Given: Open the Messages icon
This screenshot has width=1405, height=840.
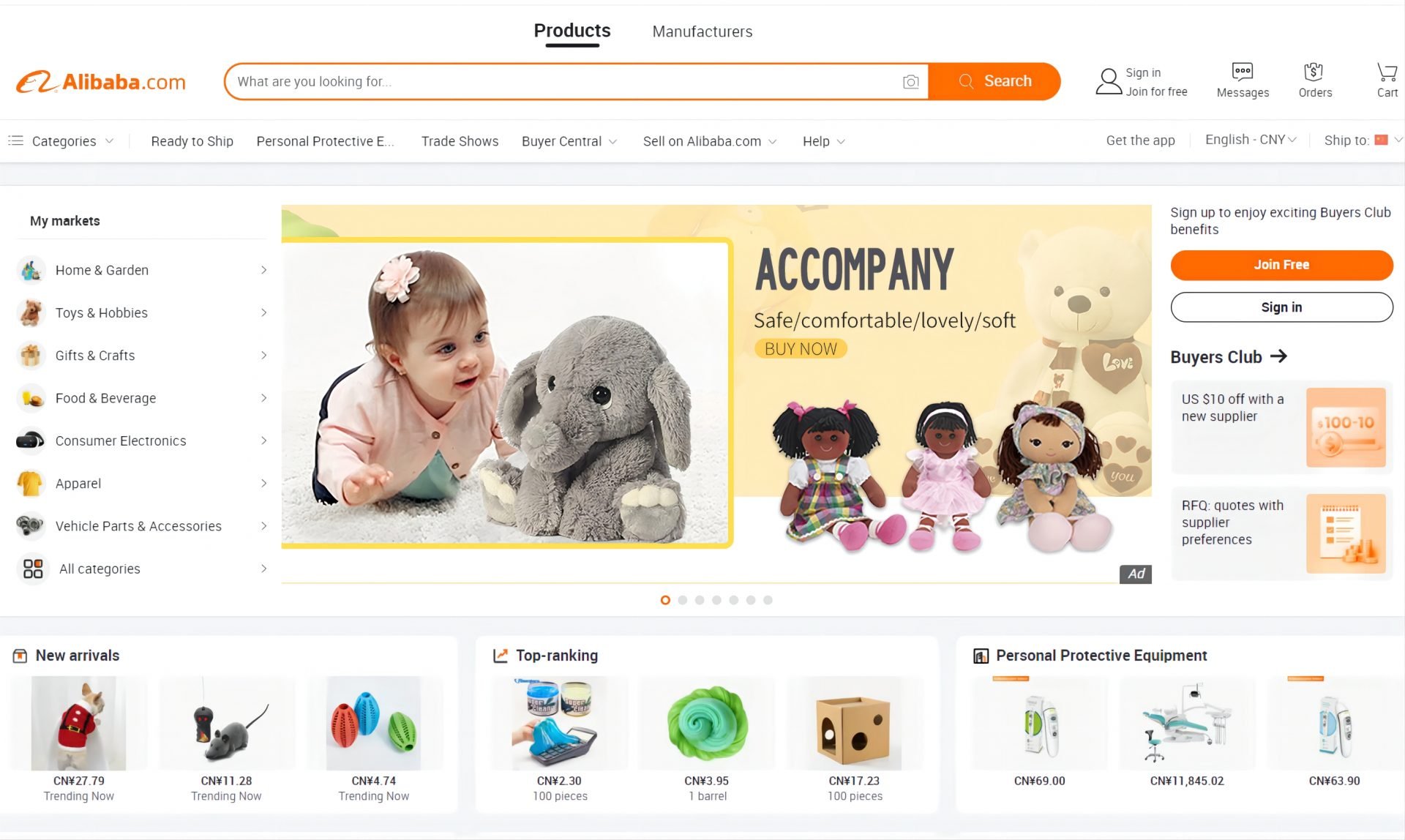Looking at the screenshot, I should pos(1243,72).
